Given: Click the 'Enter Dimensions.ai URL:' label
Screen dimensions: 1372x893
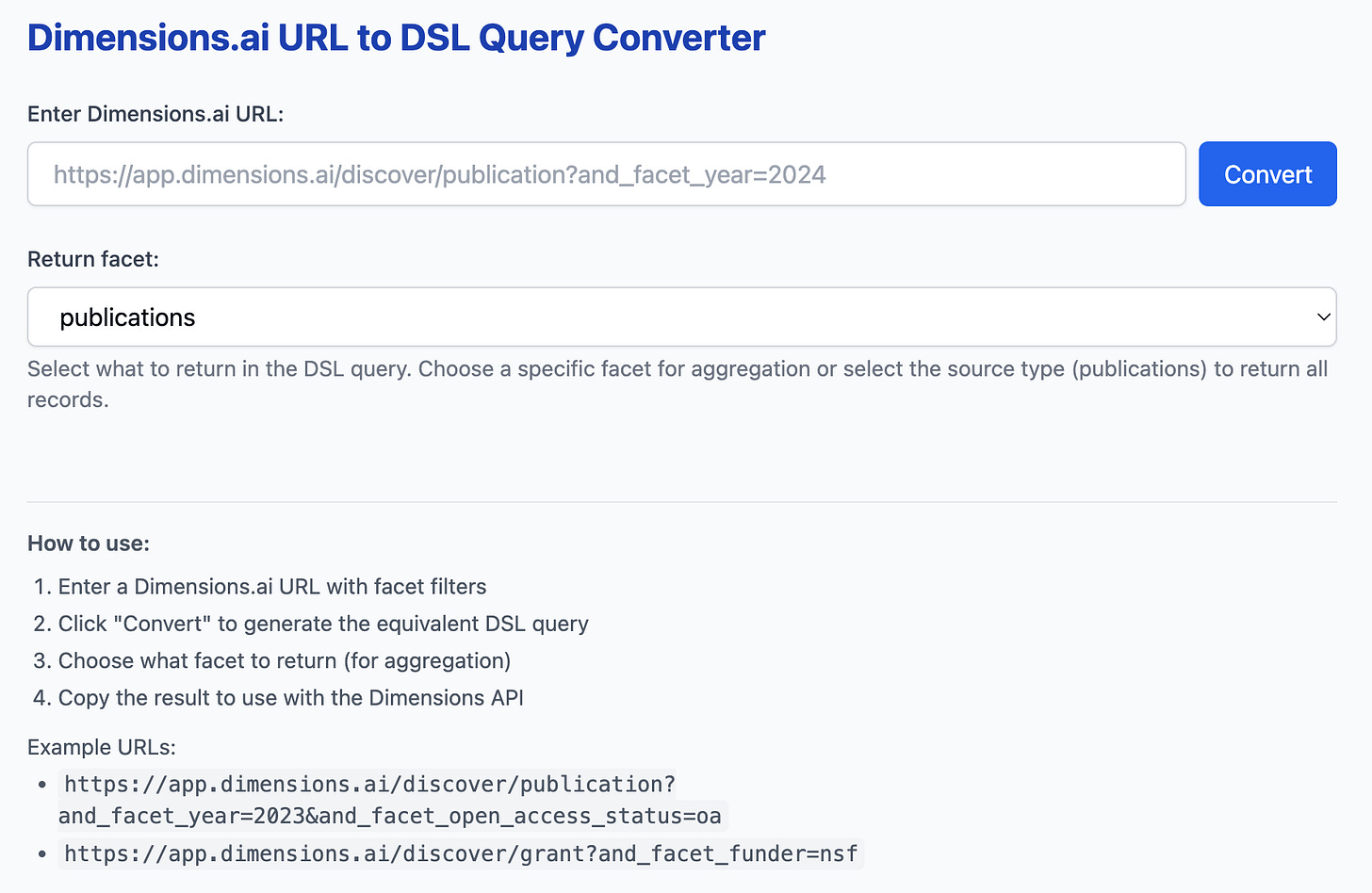Looking at the screenshot, I should 155,114.
